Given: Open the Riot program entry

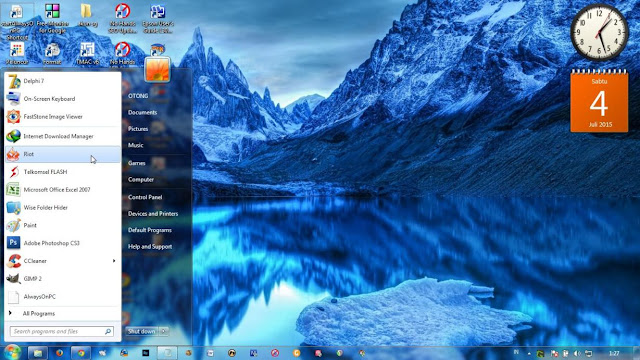Looking at the screenshot, I should tap(62, 154).
